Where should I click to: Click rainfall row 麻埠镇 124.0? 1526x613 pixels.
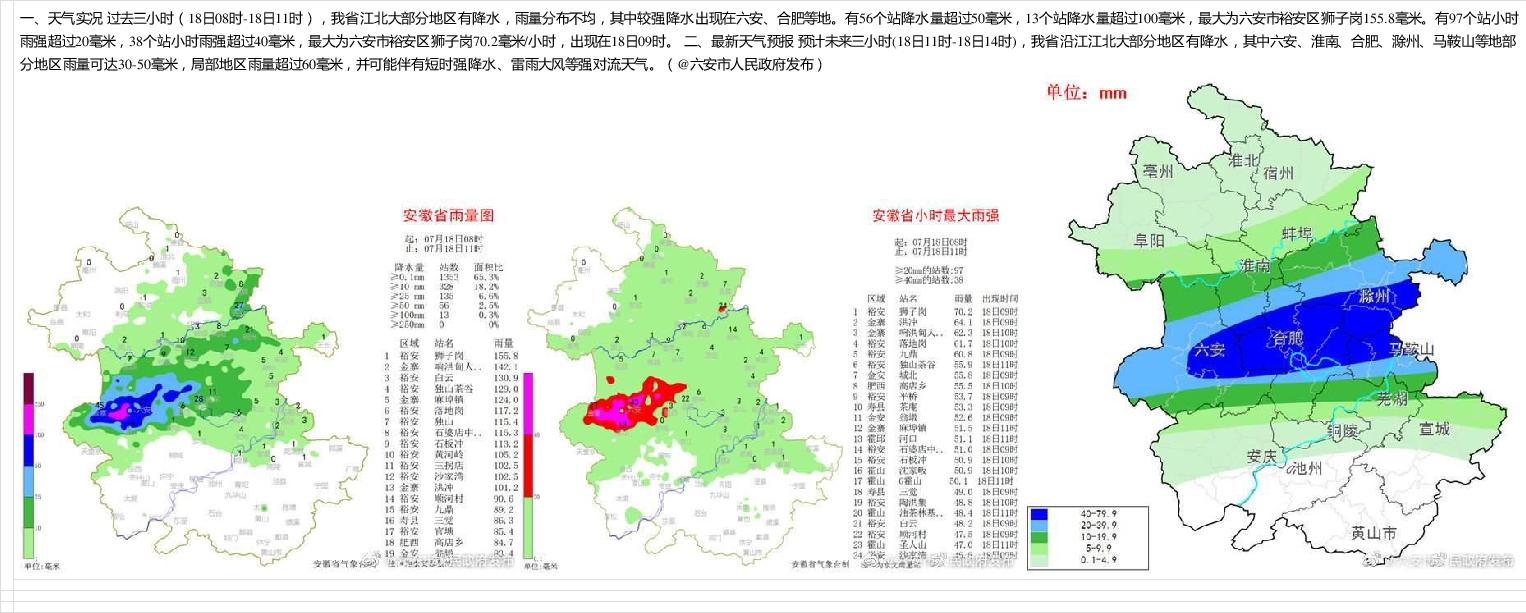tap(450, 400)
